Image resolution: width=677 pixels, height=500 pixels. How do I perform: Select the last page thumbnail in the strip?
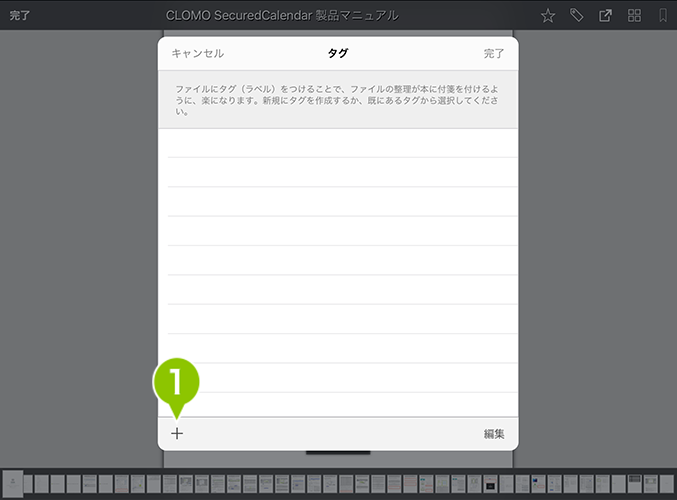pyautogui.click(x=666, y=484)
